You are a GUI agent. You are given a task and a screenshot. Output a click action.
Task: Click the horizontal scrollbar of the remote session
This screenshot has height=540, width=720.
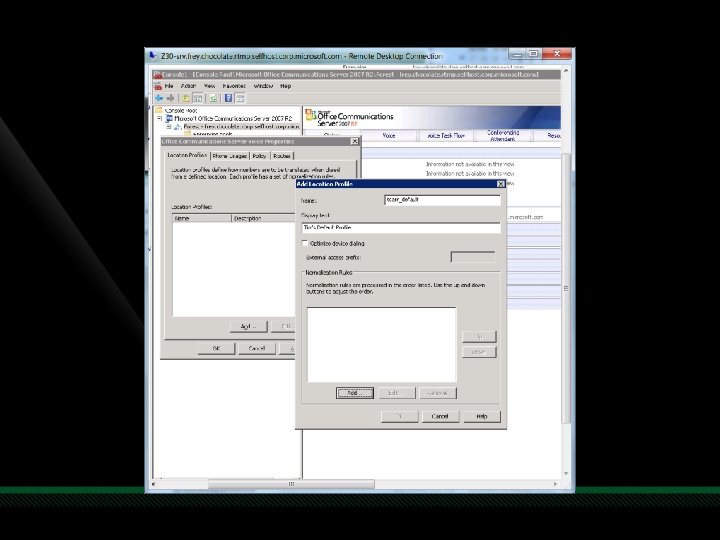(291, 484)
